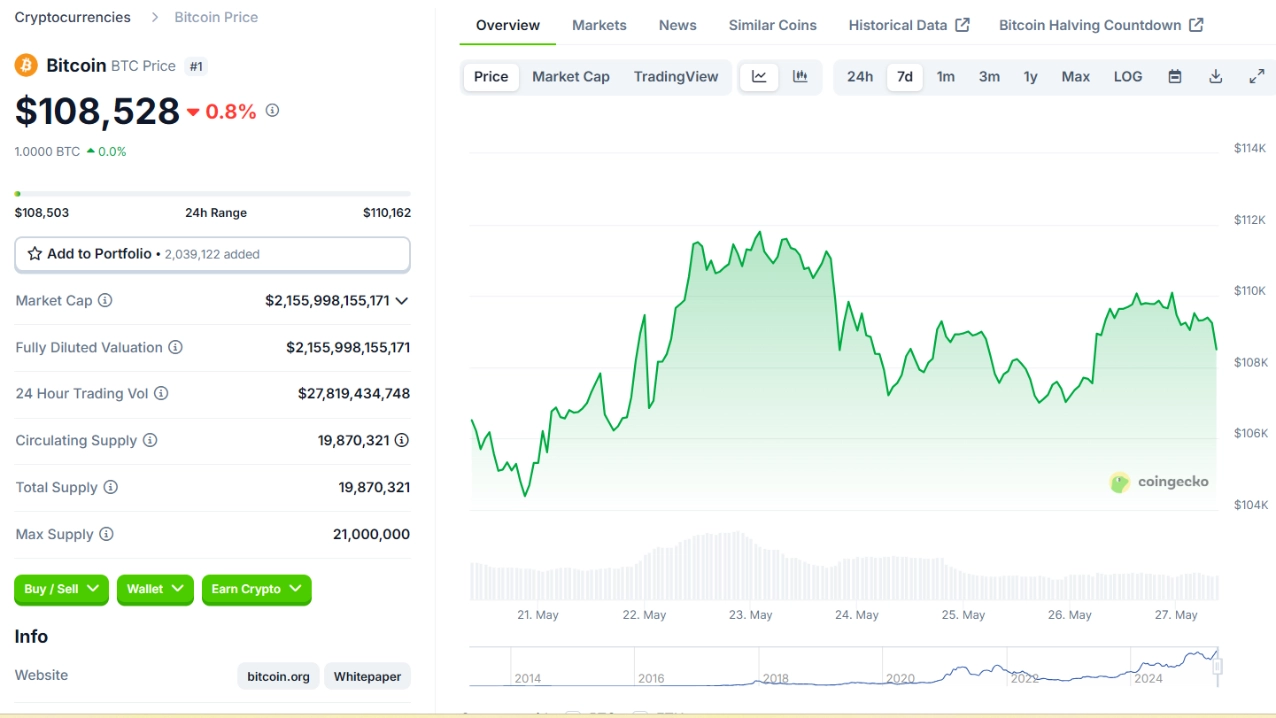
Task: Open the Wallet dropdown
Action: [x=155, y=589]
